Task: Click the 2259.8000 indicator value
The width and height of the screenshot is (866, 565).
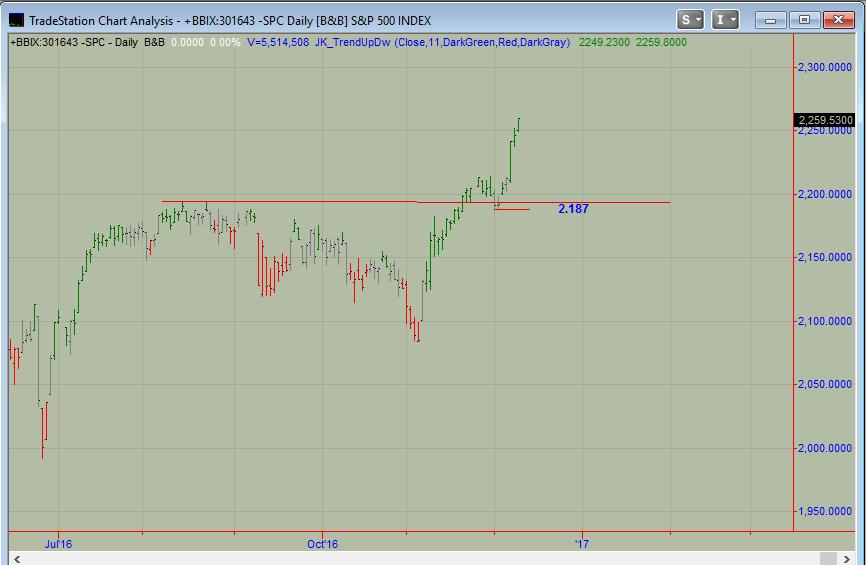Action: click(x=662, y=43)
